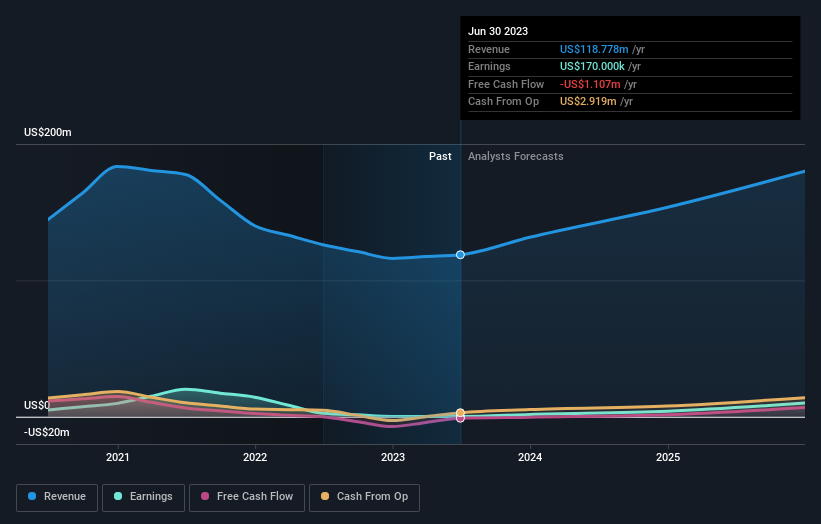821x524 pixels.
Task: Click the US$200m y-axis label
Action: pyautogui.click(x=48, y=132)
